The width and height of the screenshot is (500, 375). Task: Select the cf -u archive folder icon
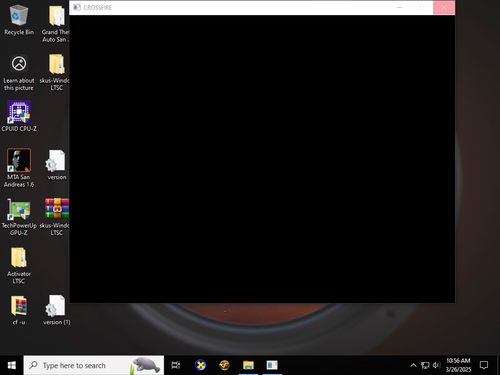tap(19, 310)
